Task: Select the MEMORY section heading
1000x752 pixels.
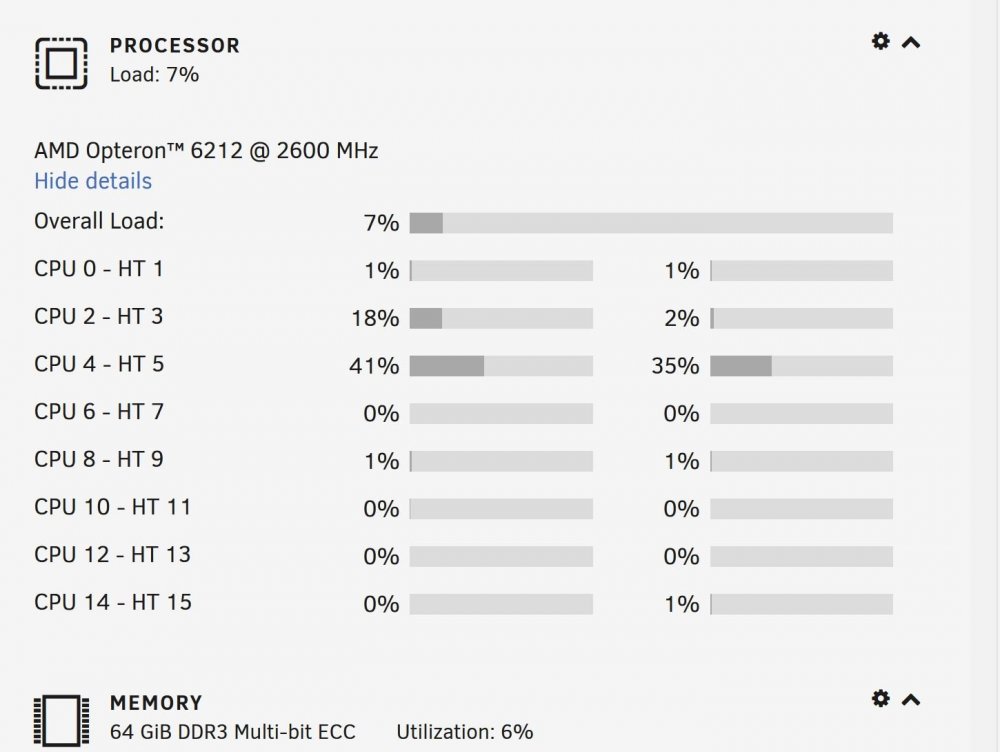Action: click(x=156, y=703)
